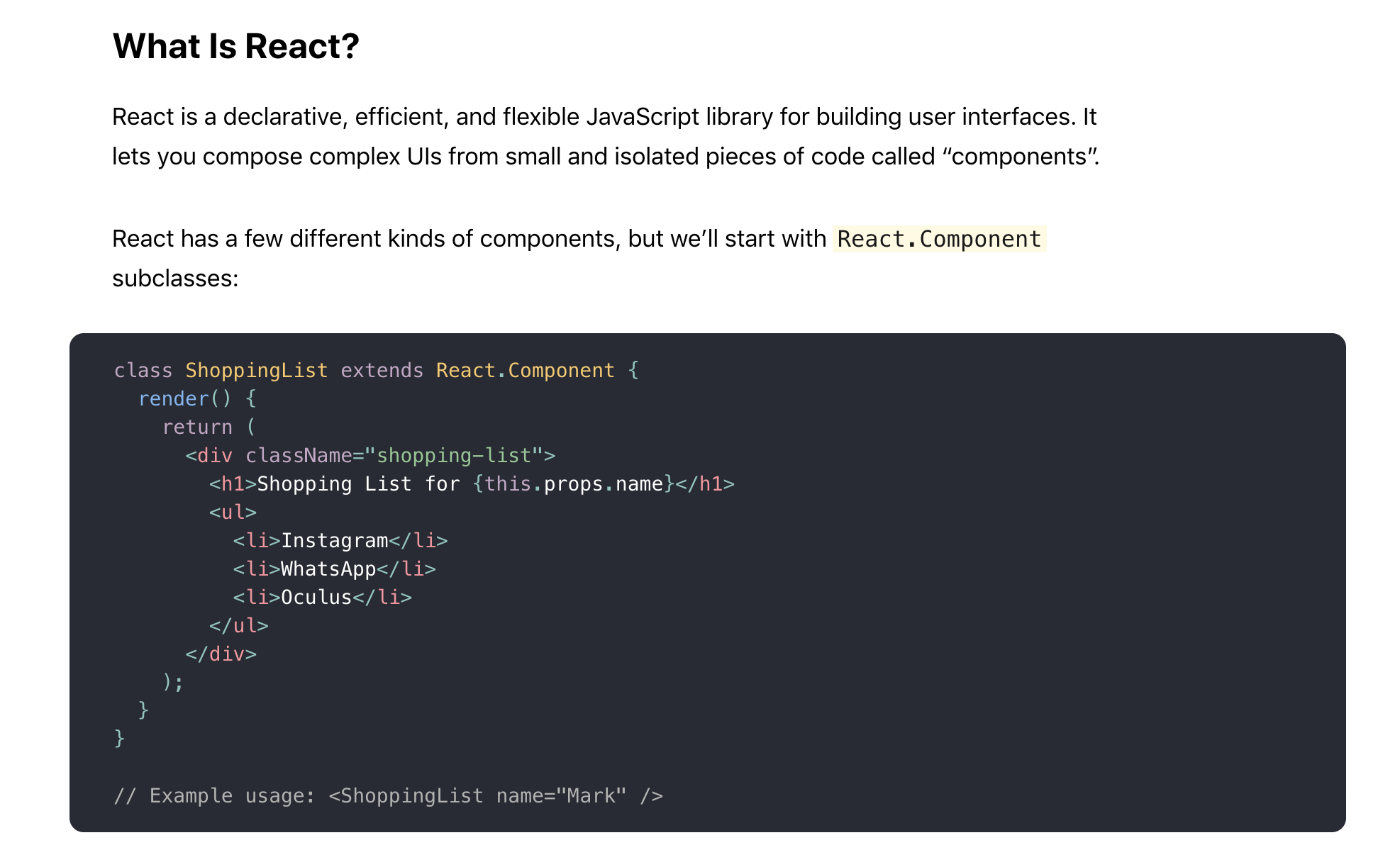The width and height of the screenshot is (1400, 862).
Task: Select the ShoppingList class name in the code
Action: (x=256, y=371)
